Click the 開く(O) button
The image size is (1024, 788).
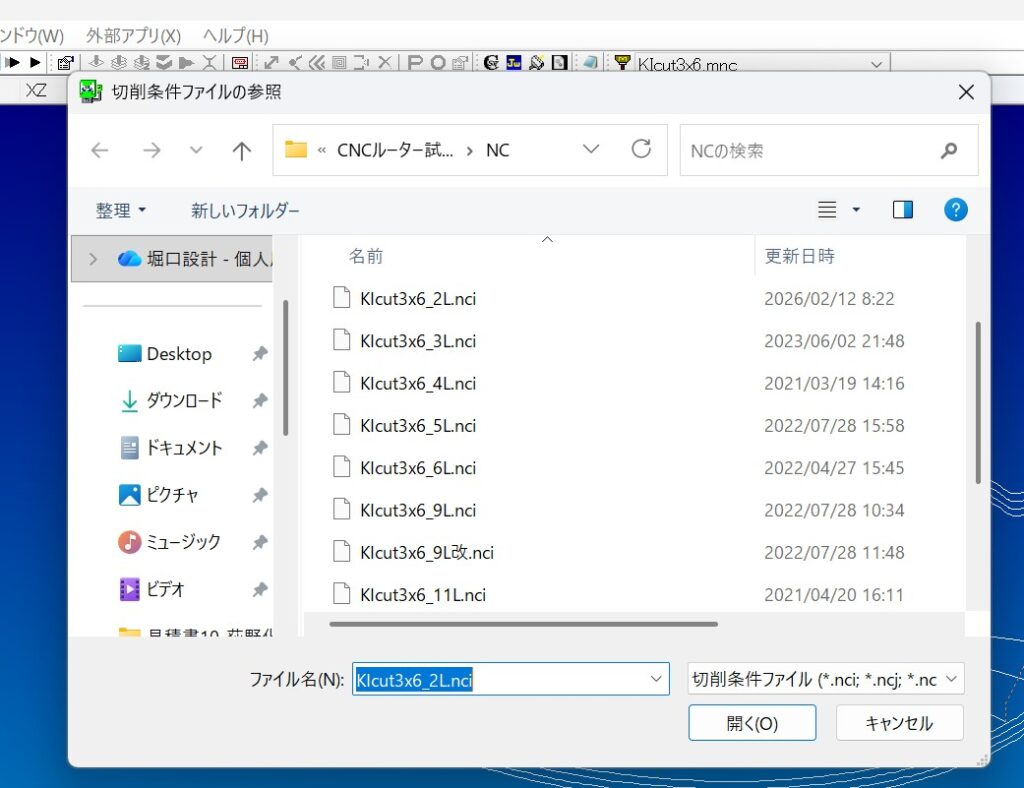[x=752, y=723]
